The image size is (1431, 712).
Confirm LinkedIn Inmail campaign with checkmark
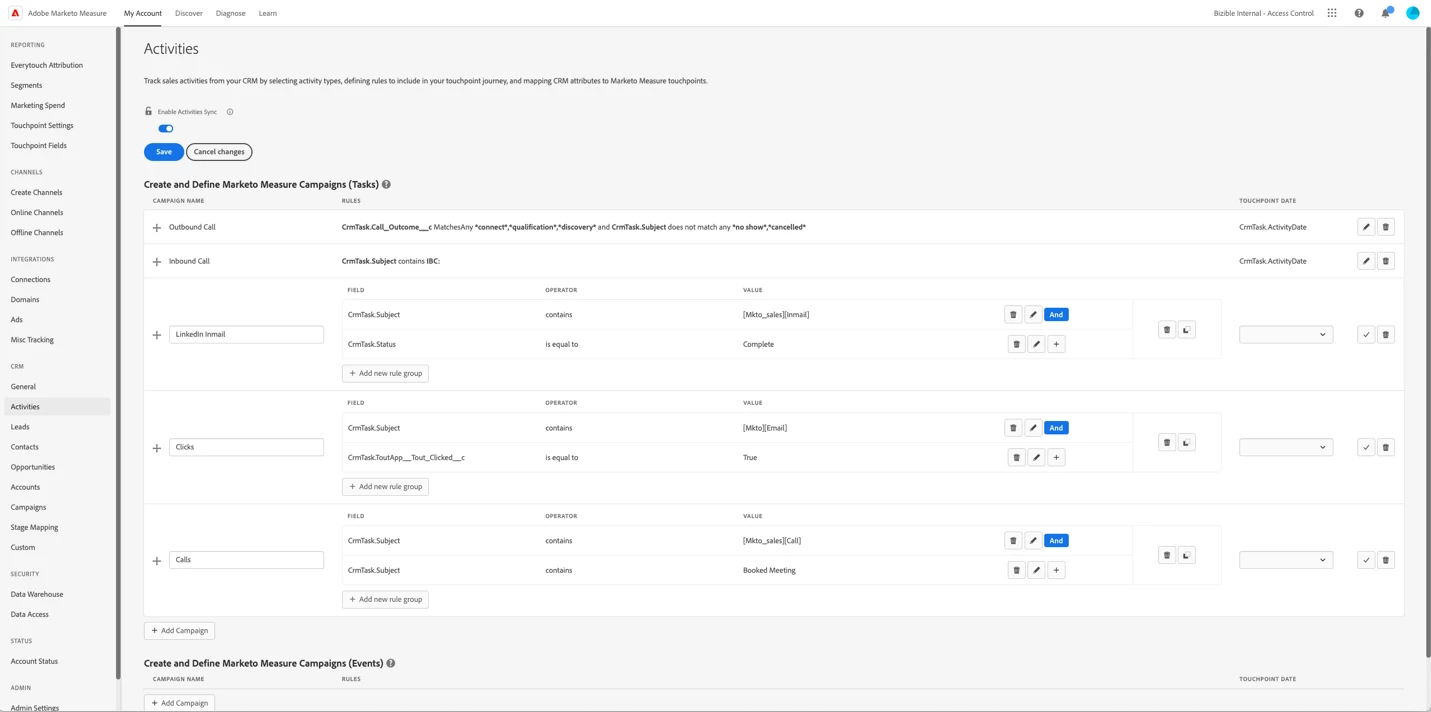1366,335
